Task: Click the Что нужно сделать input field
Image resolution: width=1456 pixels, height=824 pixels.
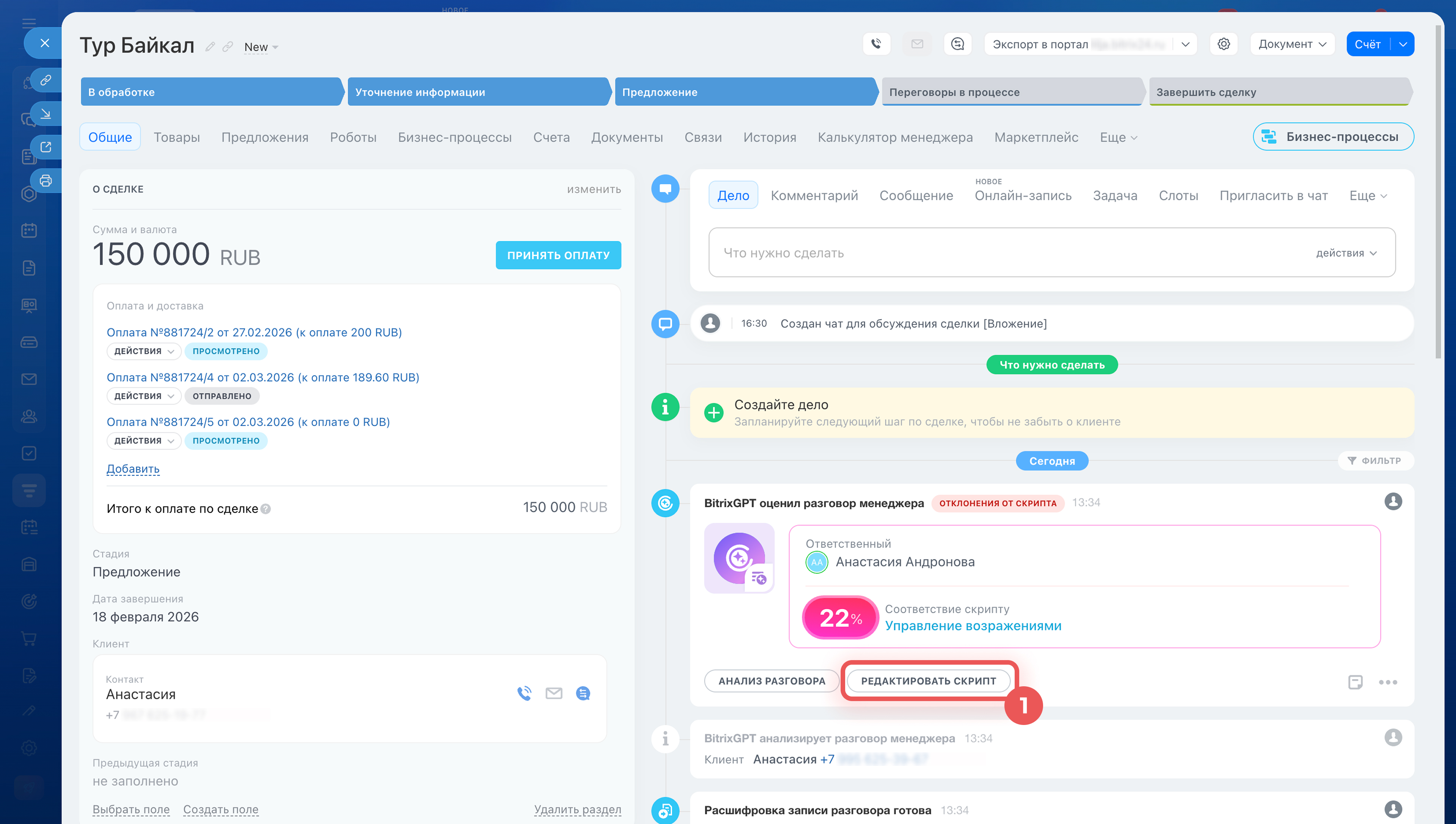Action: pyautogui.click(x=1006, y=252)
